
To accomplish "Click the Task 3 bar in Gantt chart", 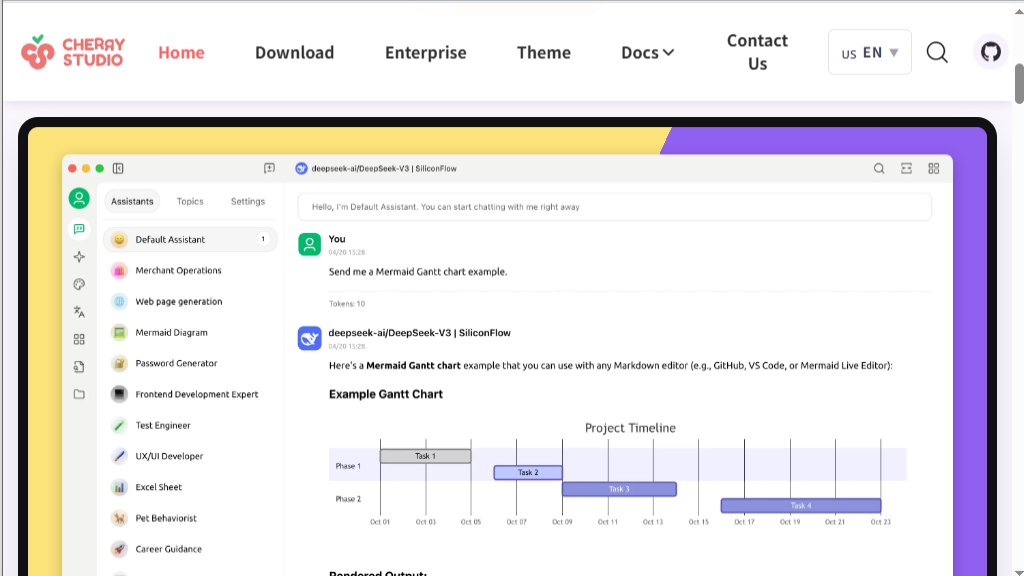I will [x=619, y=489].
